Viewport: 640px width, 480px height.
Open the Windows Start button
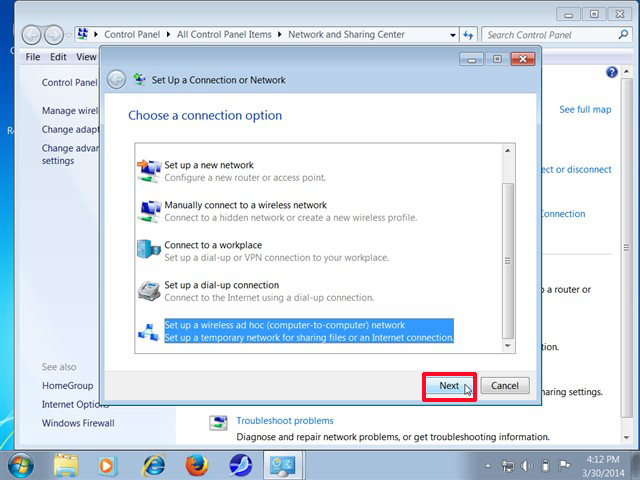pos(20,465)
